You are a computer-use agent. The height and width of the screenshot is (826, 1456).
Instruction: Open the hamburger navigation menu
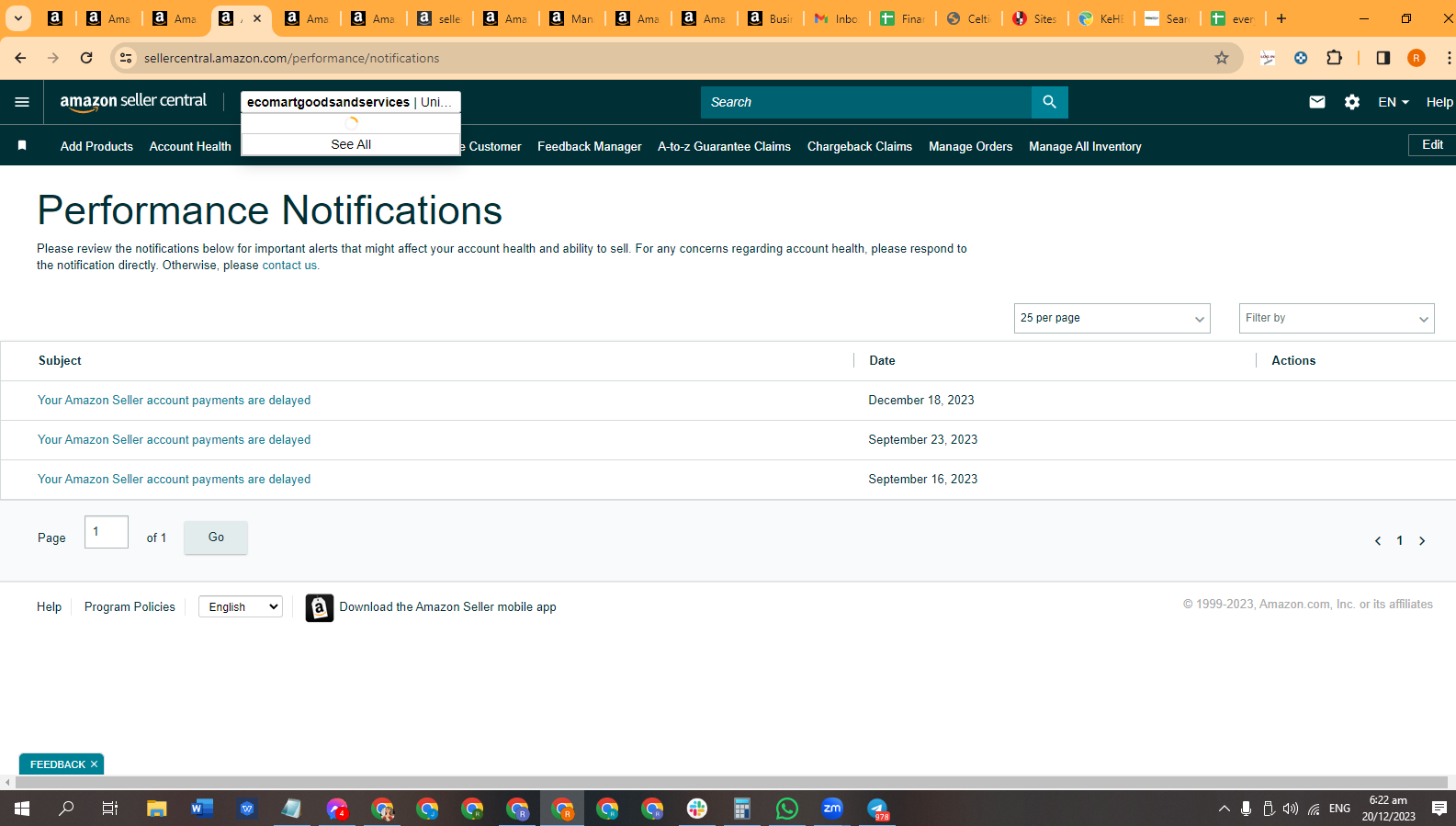(22, 102)
